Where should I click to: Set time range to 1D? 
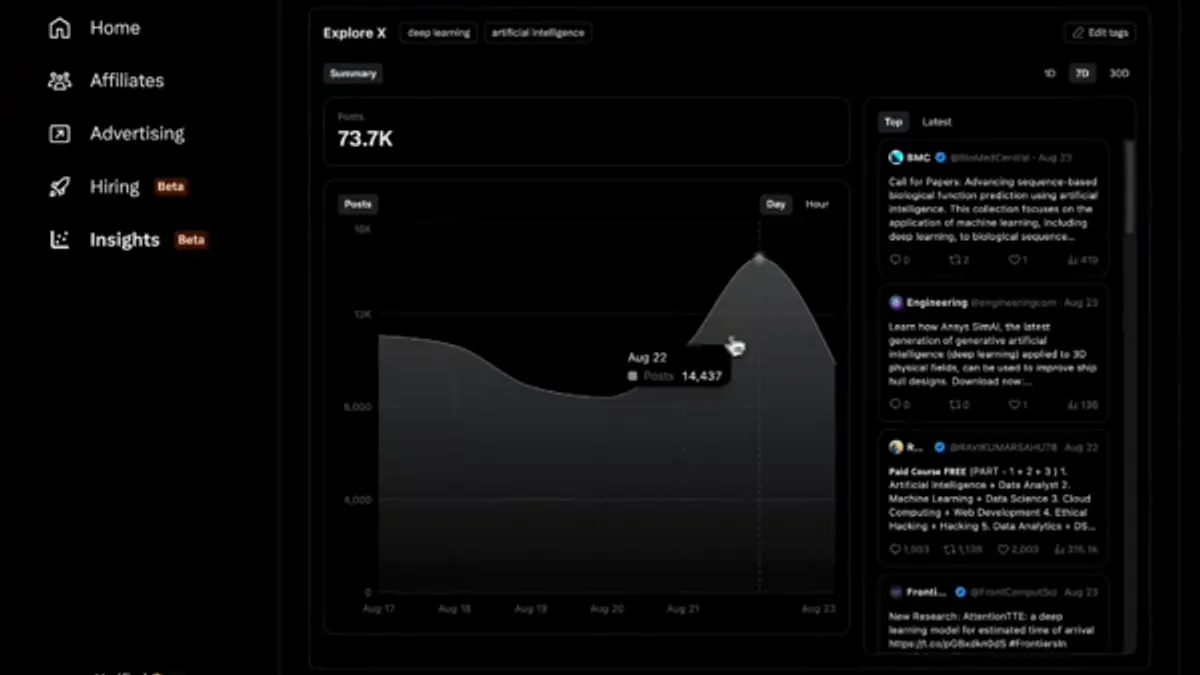(x=1050, y=73)
